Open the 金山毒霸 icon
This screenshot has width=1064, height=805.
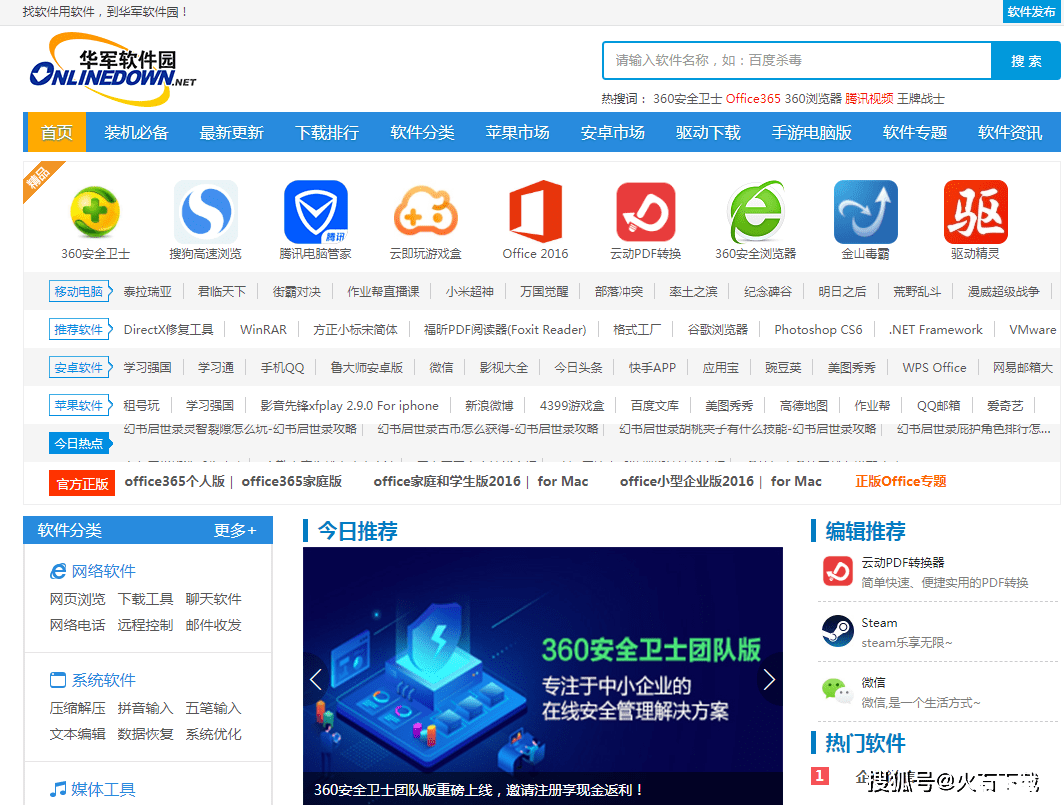[865, 212]
